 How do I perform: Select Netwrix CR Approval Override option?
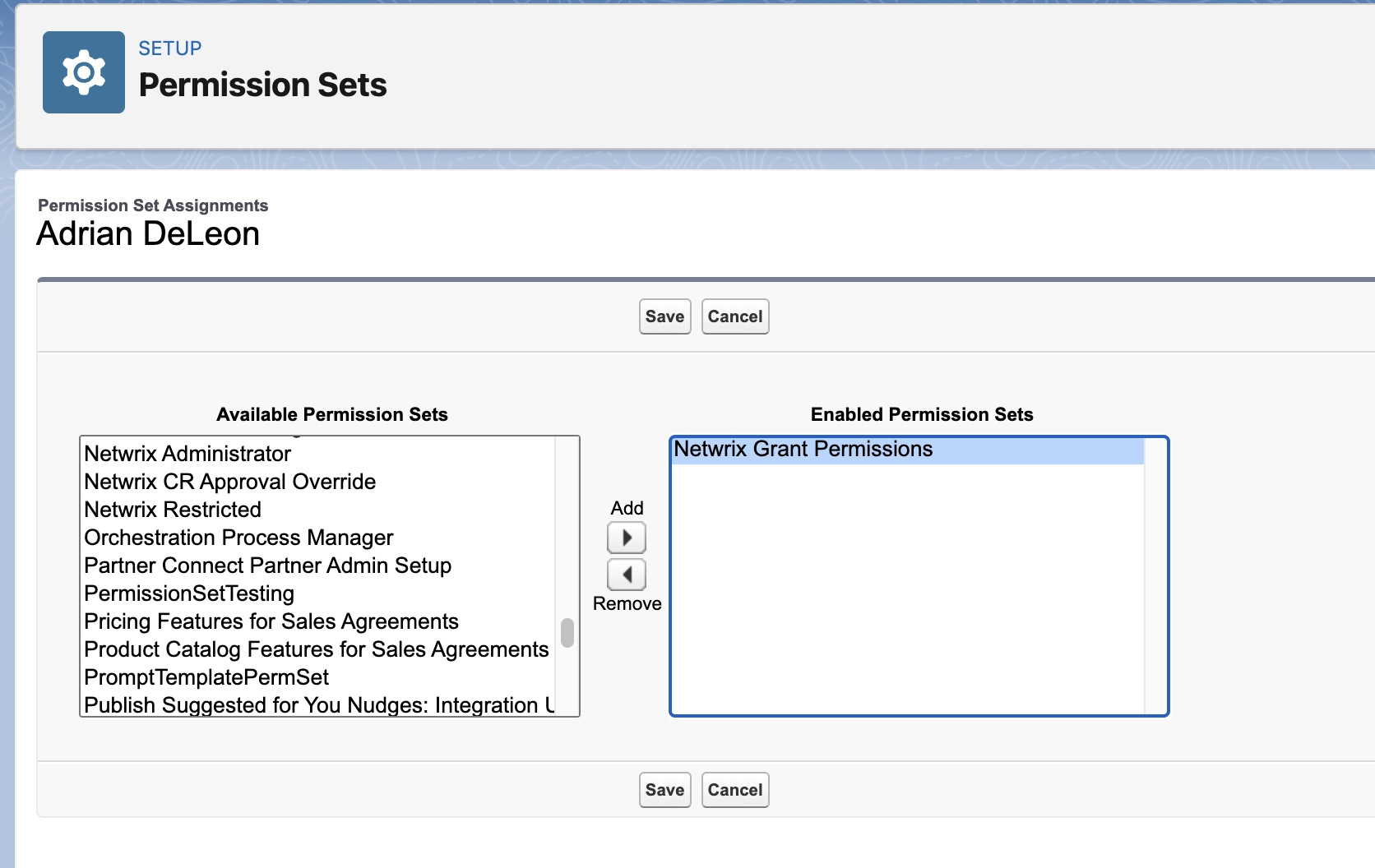pyautogui.click(x=229, y=482)
